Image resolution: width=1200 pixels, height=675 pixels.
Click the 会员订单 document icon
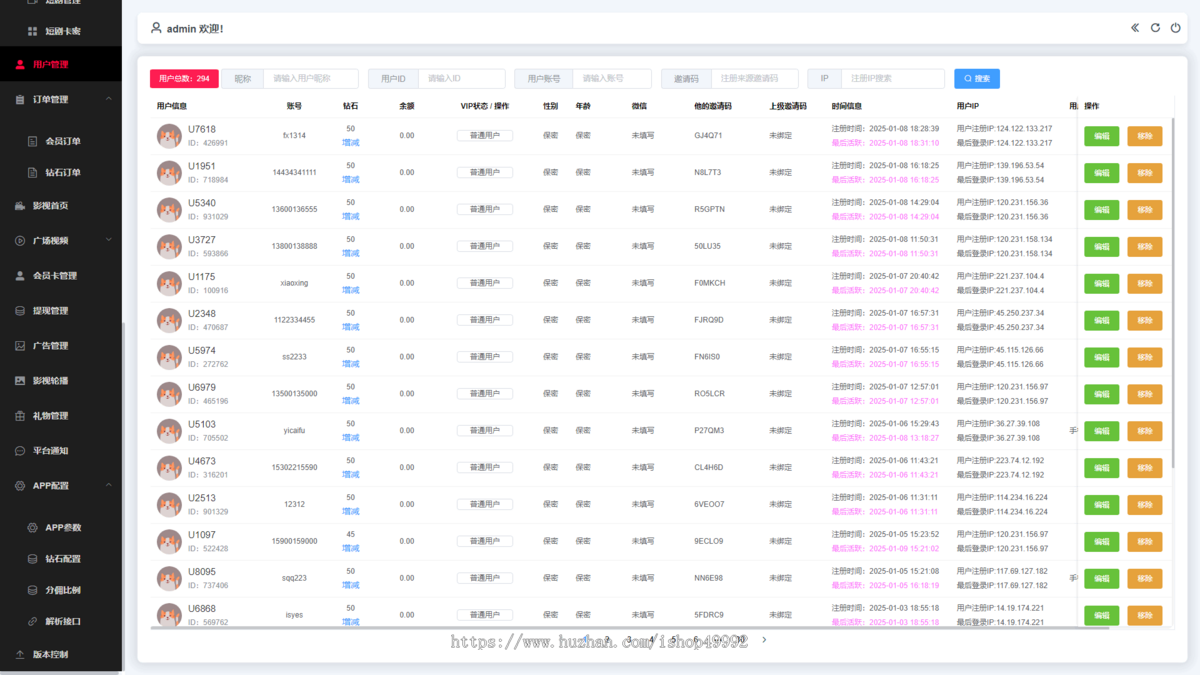click(32, 142)
